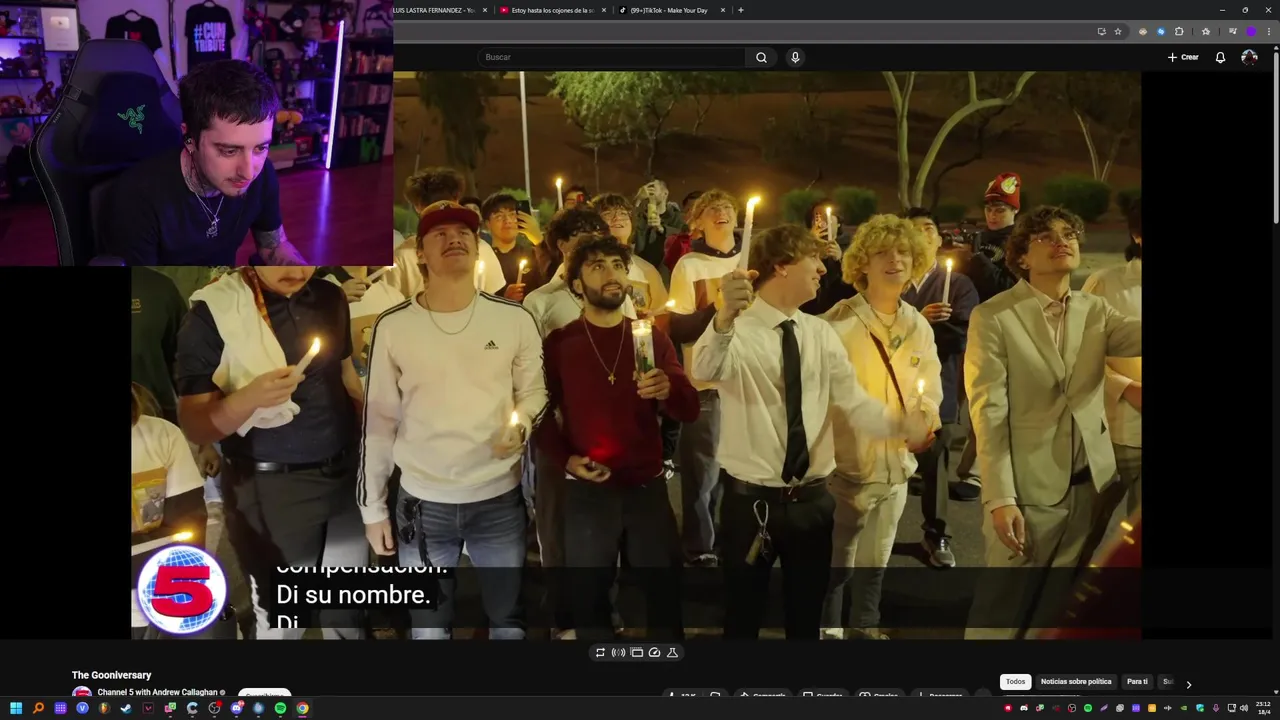The height and width of the screenshot is (720, 1280).
Task: Open a new browser tab
Action: pyautogui.click(x=740, y=10)
